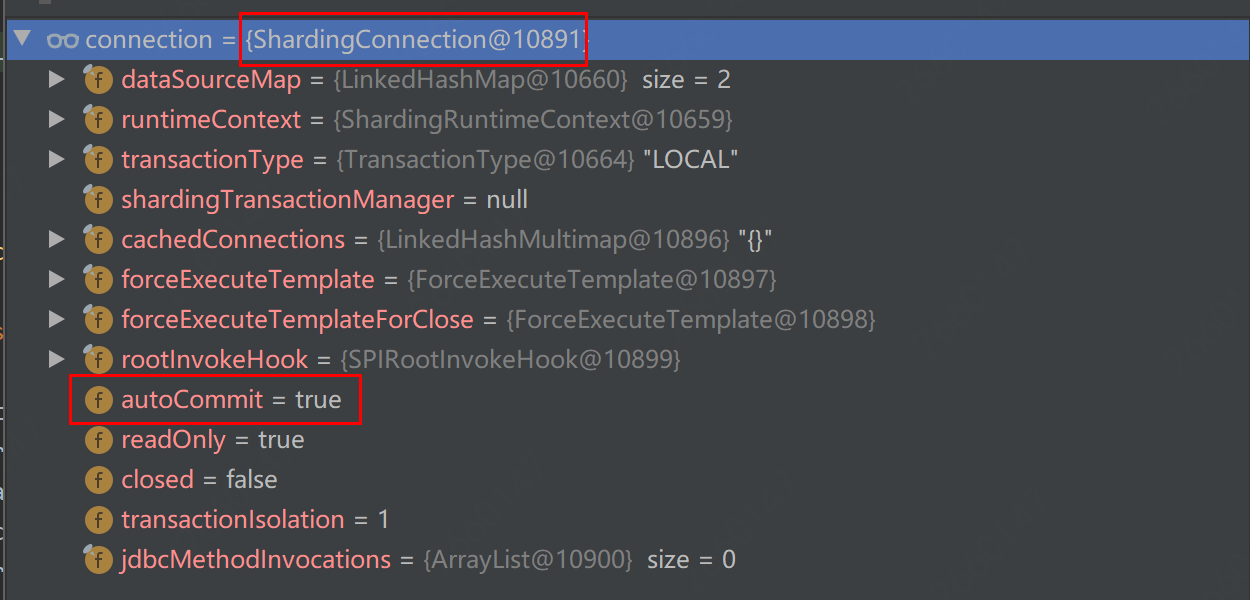The width and height of the screenshot is (1250, 600).
Task: Expand the cachedConnections node
Action: click(x=57, y=240)
